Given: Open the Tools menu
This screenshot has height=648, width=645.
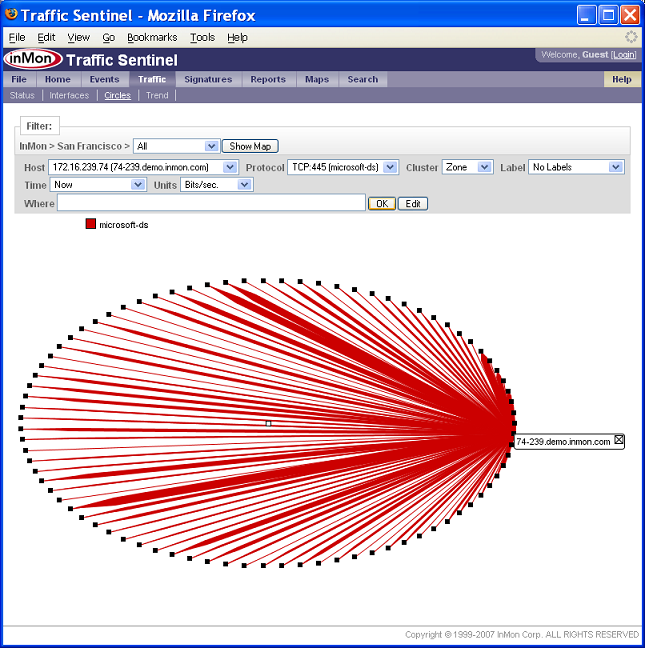Looking at the screenshot, I should tap(202, 37).
